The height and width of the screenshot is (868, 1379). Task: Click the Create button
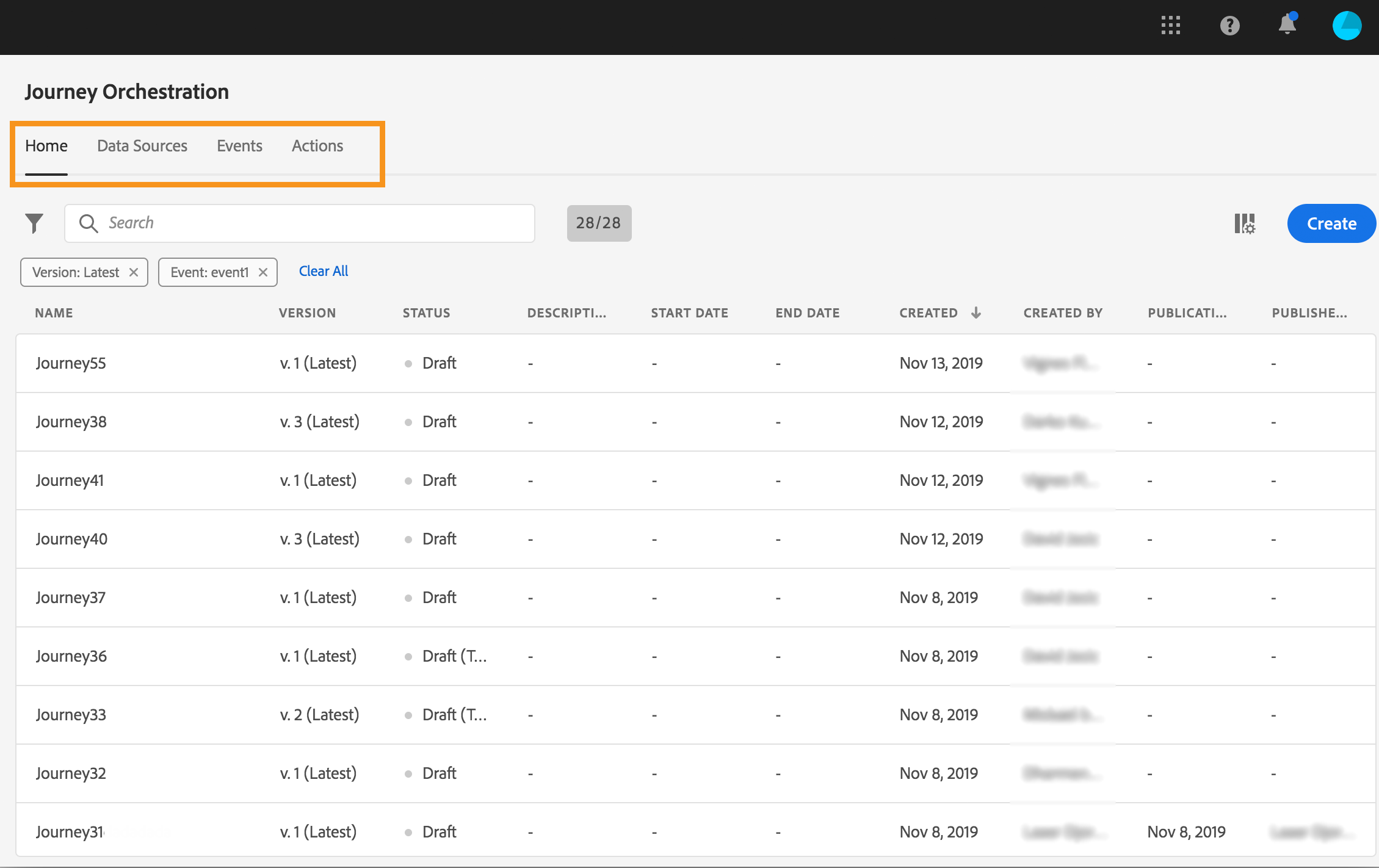pyautogui.click(x=1331, y=223)
